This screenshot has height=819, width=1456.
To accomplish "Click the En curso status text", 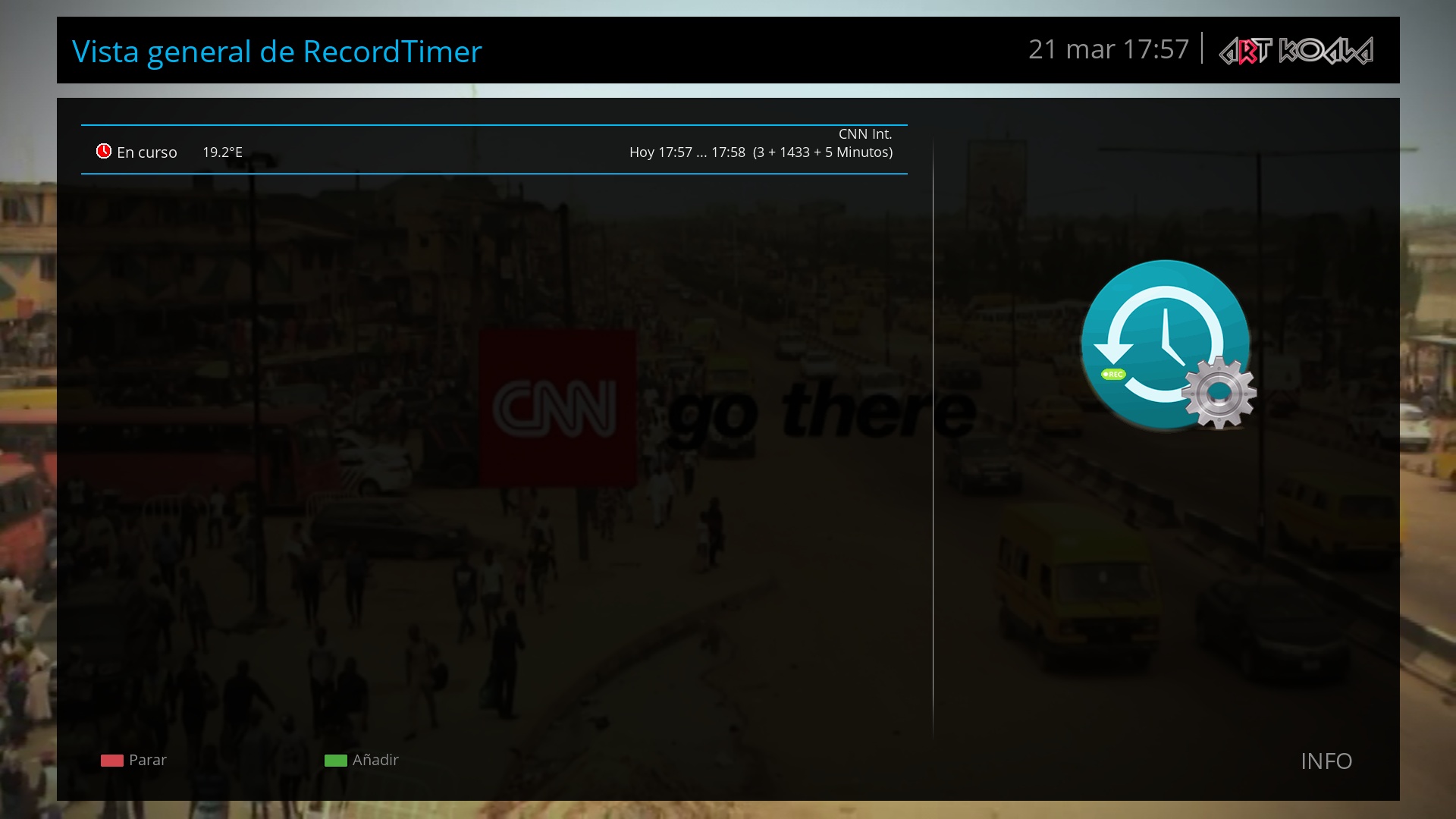I will [x=146, y=152].
